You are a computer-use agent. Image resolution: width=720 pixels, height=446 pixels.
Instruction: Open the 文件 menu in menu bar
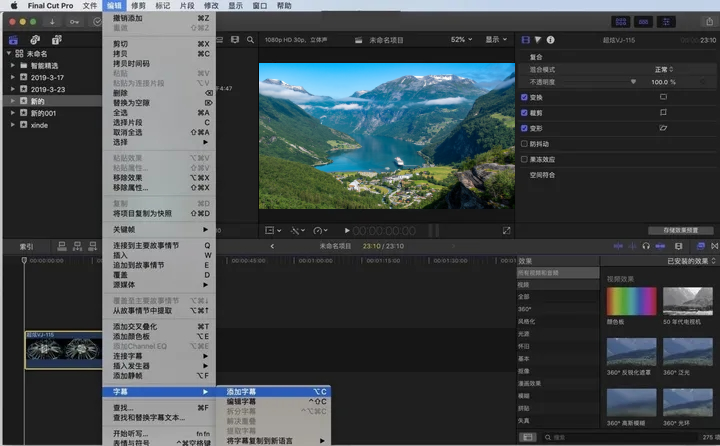pyautogui.click(x=90, y=6)
